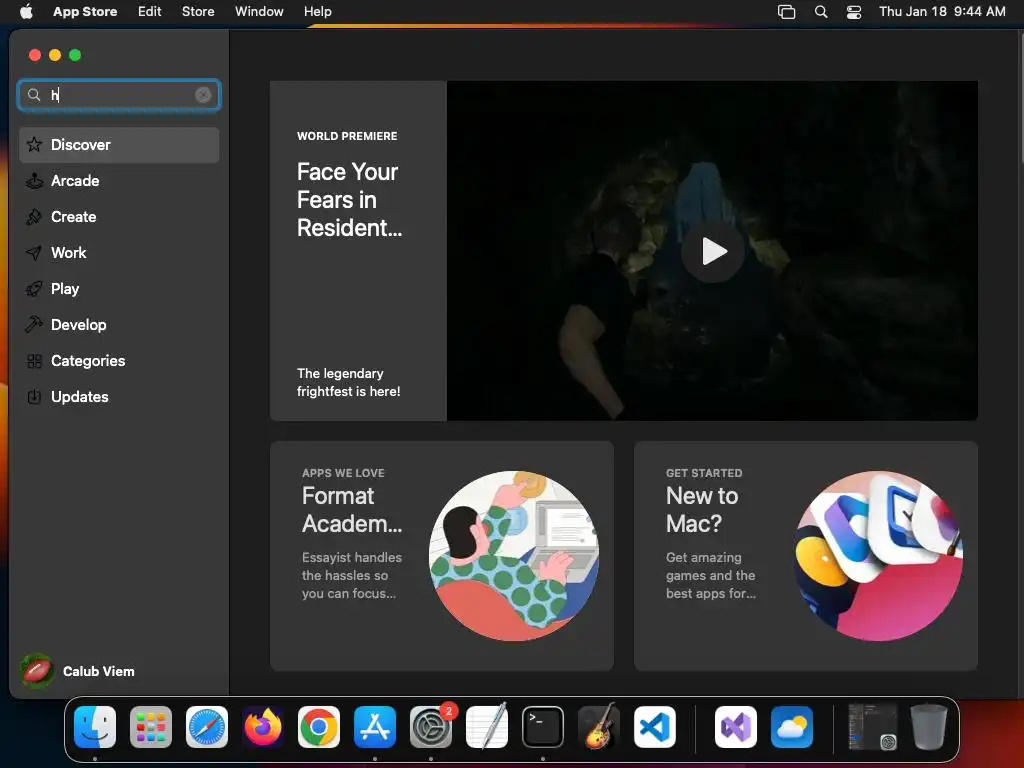Zoom the App Store window green button
Screen dimensions: 1024x768
[75, 55]
